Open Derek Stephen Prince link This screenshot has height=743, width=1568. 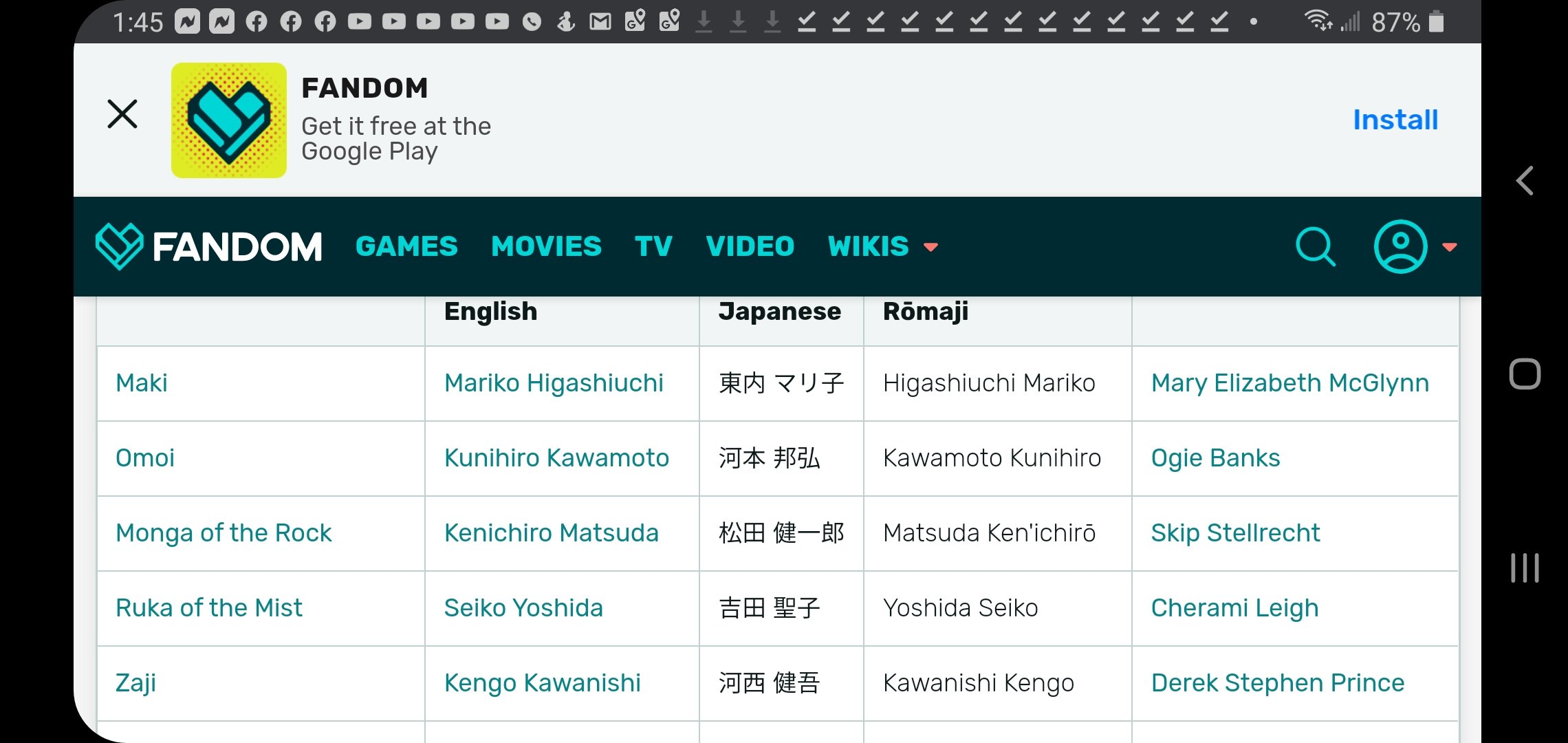coord(1278,682)
